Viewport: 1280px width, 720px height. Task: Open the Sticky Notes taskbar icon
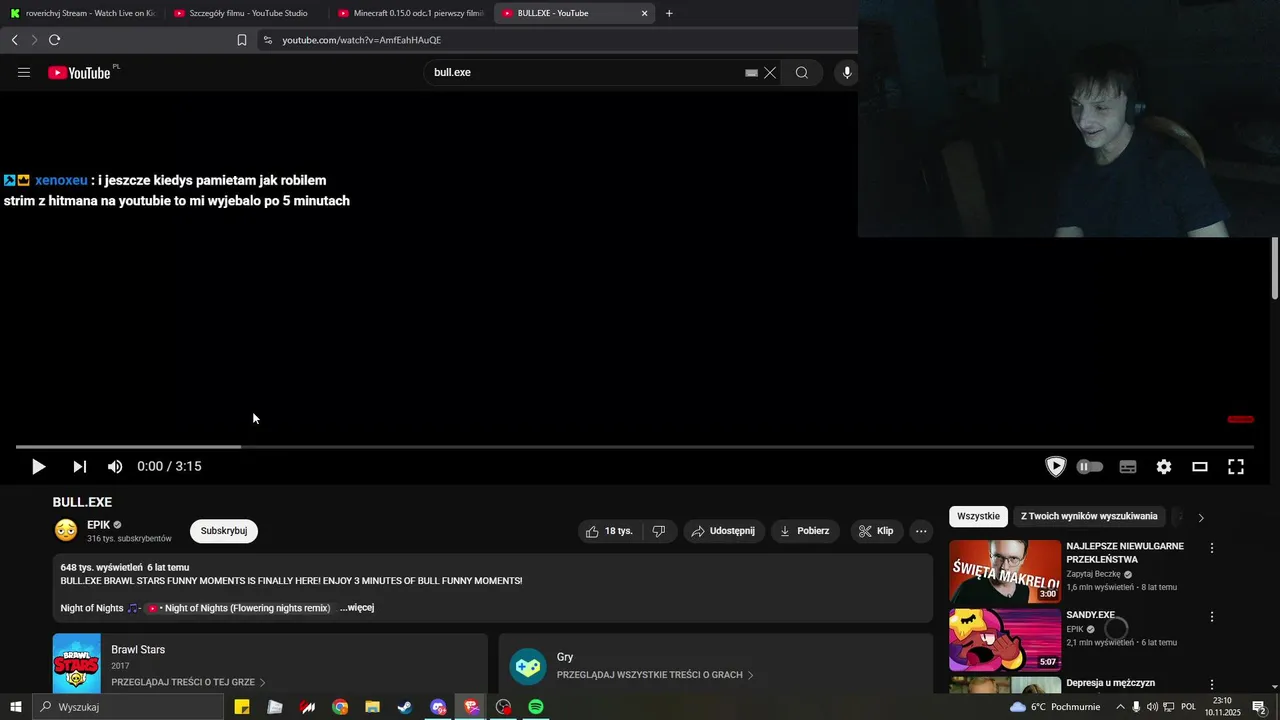(x=242, y=707)
